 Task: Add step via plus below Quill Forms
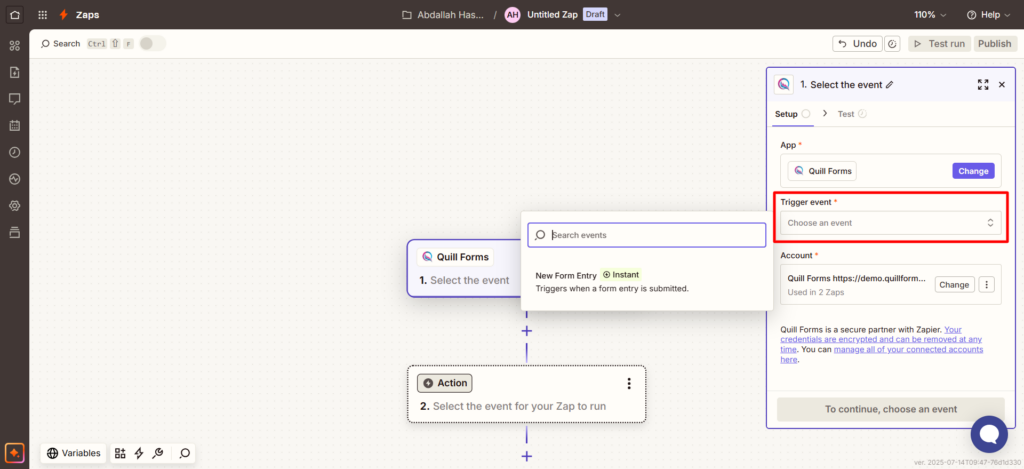point(526,331)
